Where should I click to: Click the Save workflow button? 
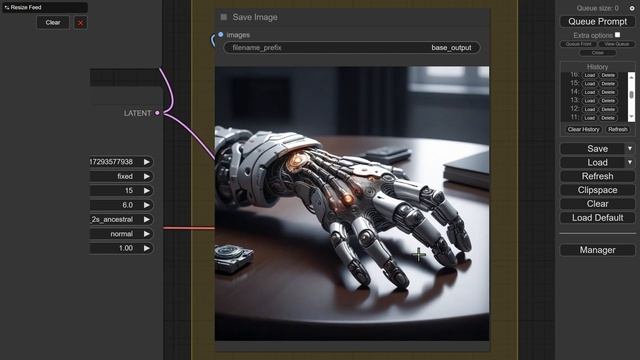[592, 149]
